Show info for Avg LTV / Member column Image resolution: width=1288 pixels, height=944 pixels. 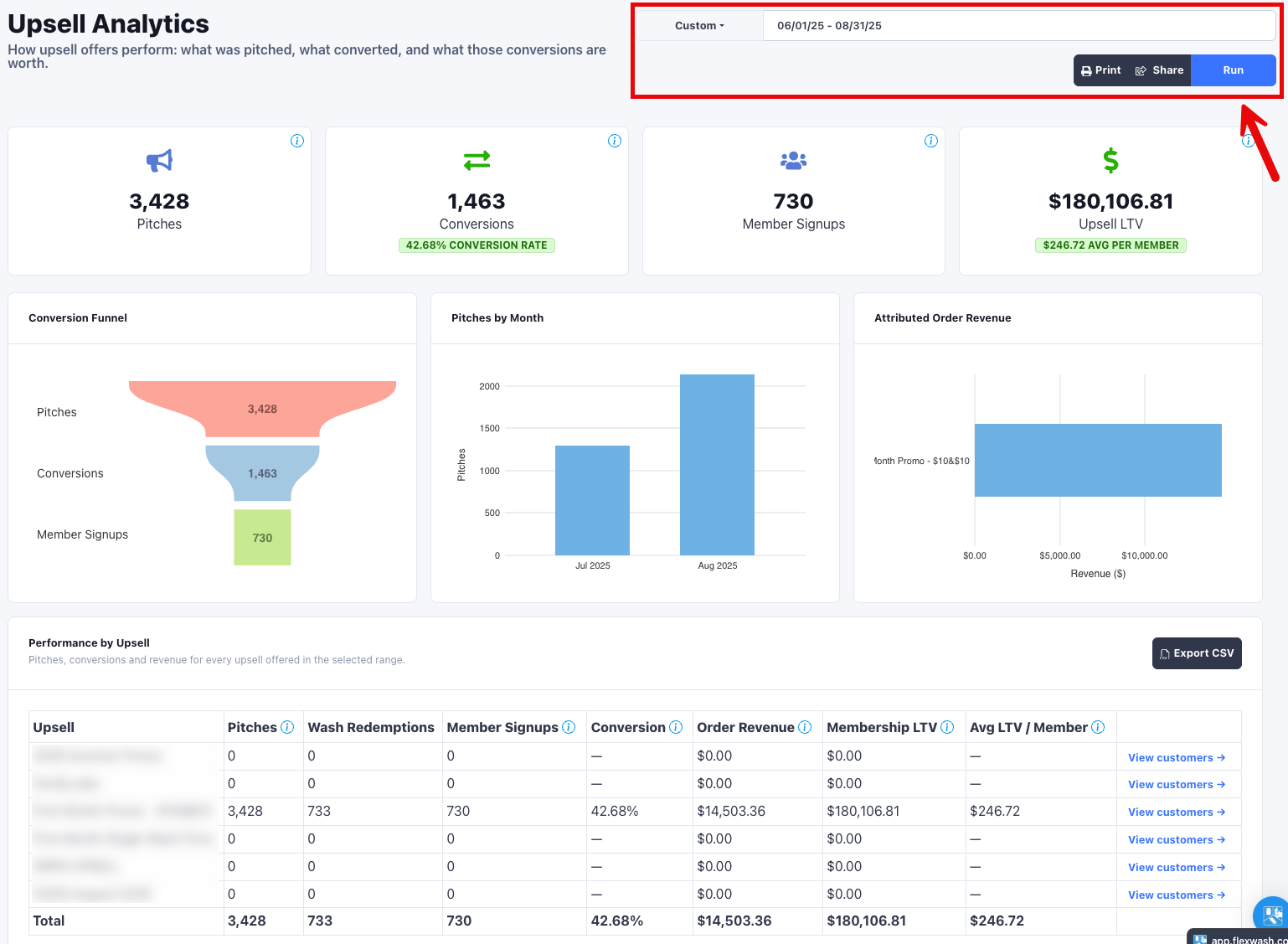(x=1098, y=727)
